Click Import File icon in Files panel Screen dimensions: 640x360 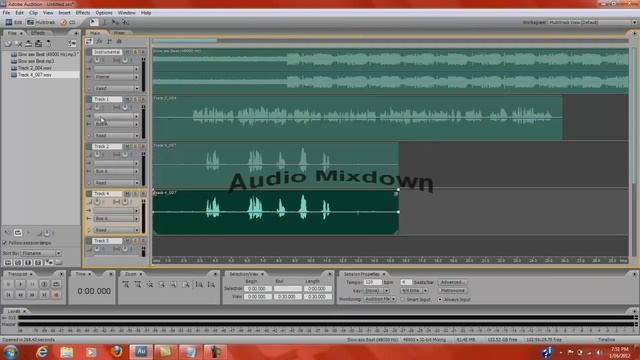(x=8, y=43)
